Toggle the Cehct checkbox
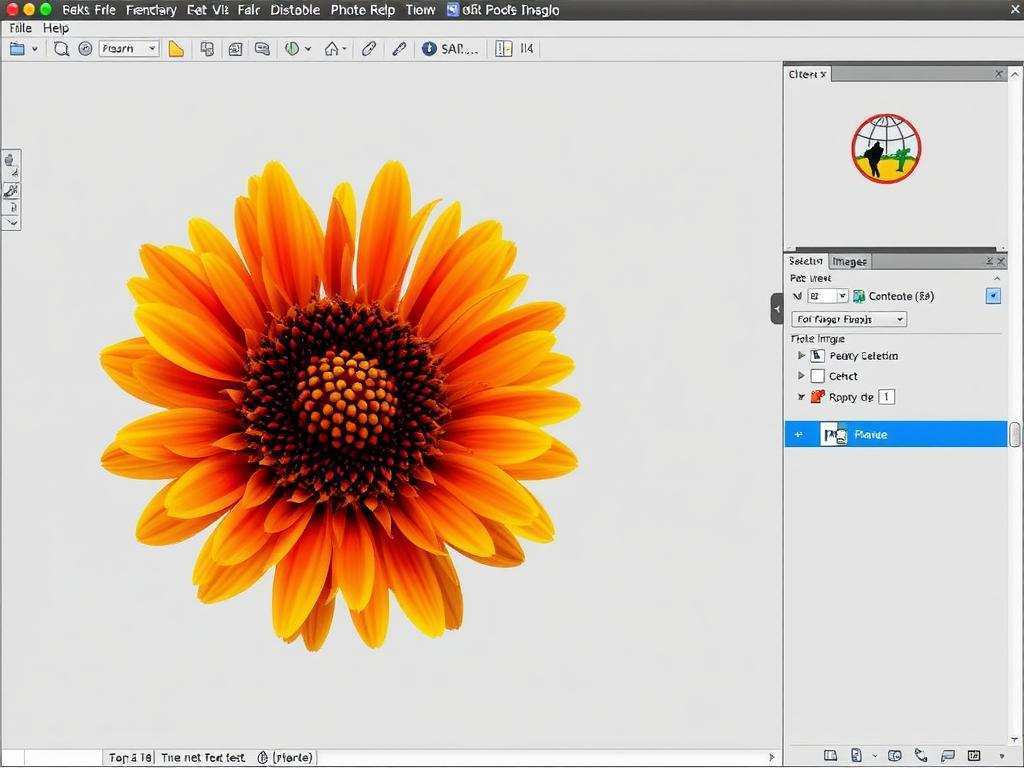The width and height of the screenshot is (1024, 768). (x=818, y=376)
